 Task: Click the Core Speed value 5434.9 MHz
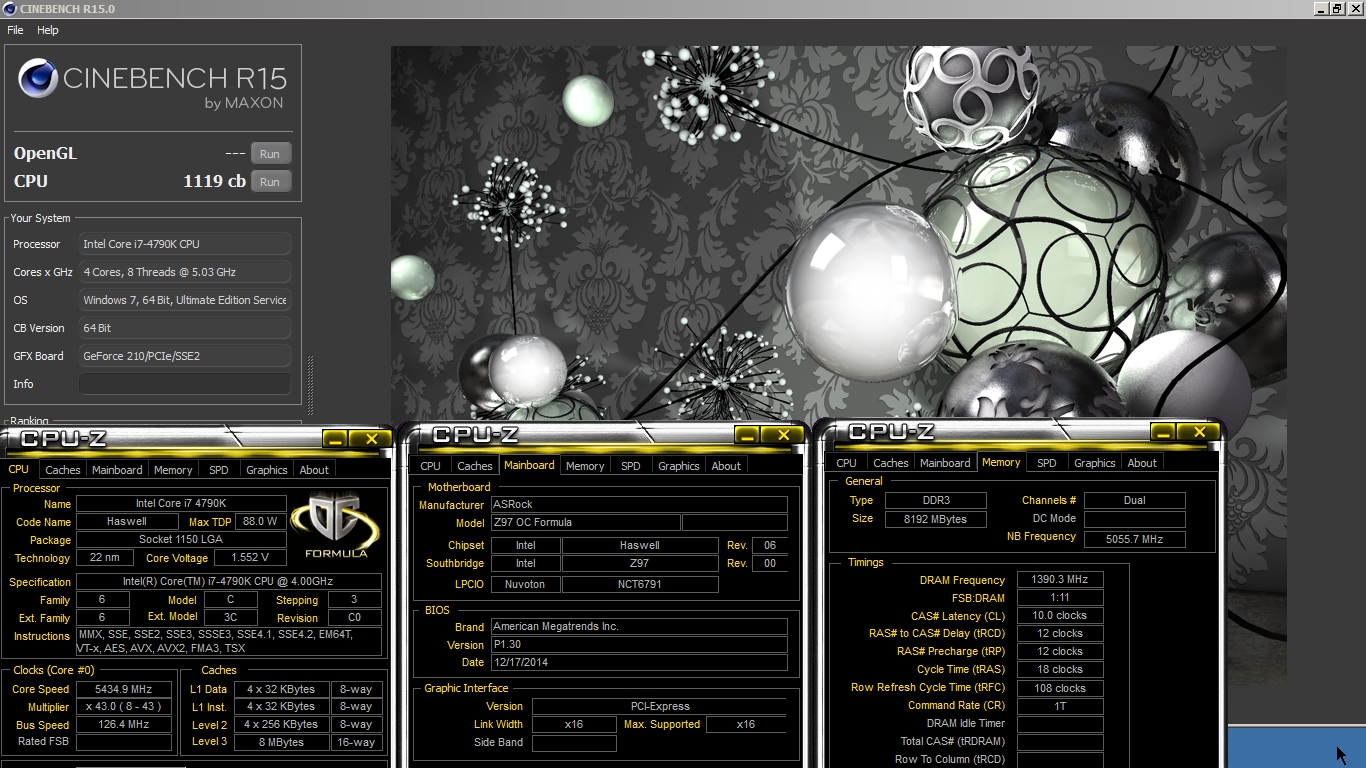pos(124,689)
